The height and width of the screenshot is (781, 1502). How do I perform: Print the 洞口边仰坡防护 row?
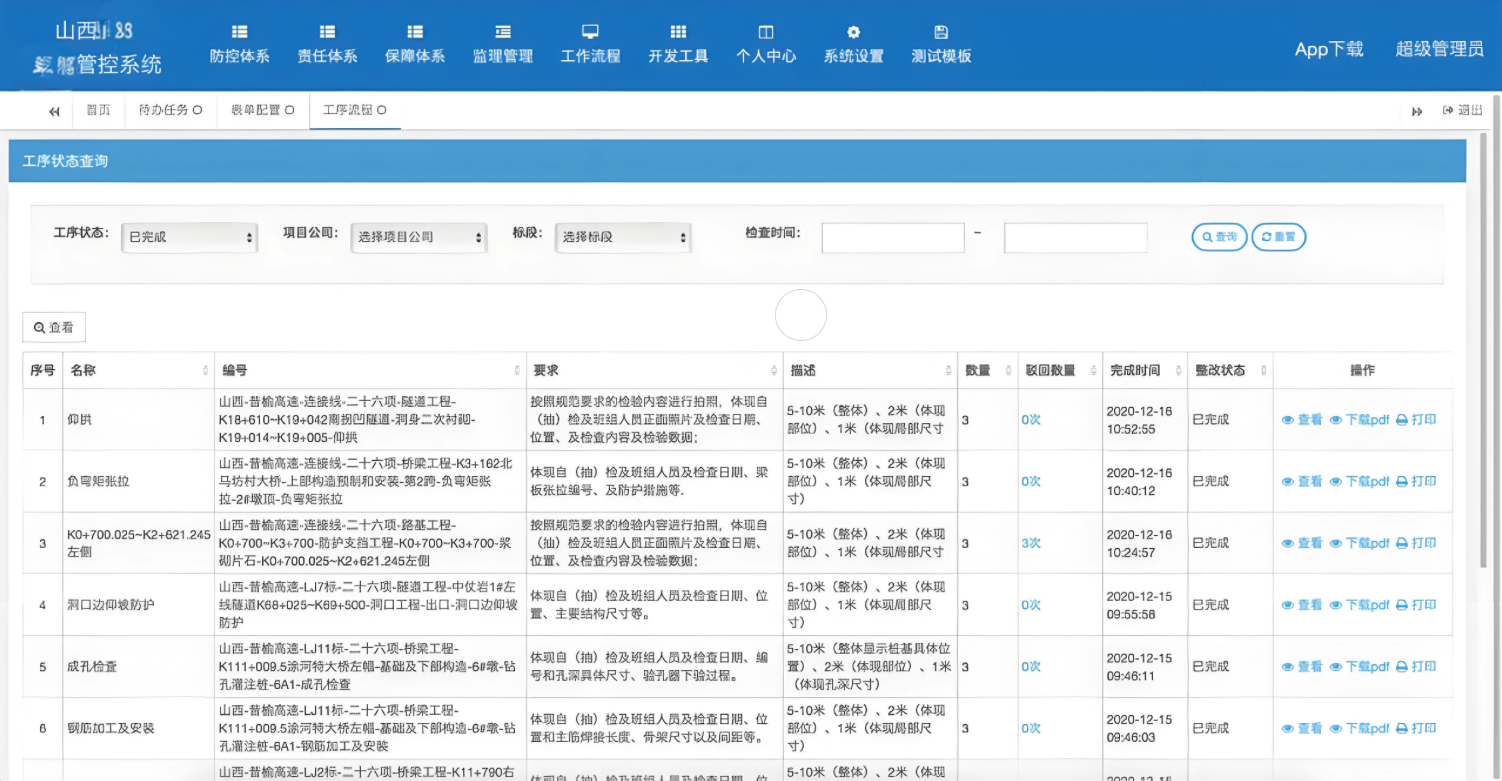click(1416, 605)
